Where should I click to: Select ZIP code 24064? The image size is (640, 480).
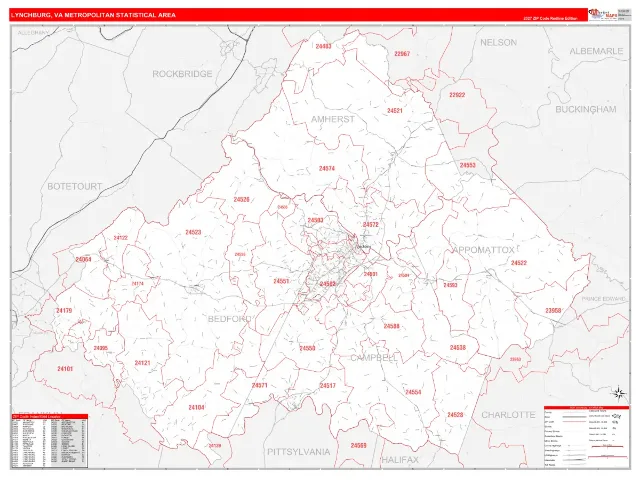(x=84, y=259)
